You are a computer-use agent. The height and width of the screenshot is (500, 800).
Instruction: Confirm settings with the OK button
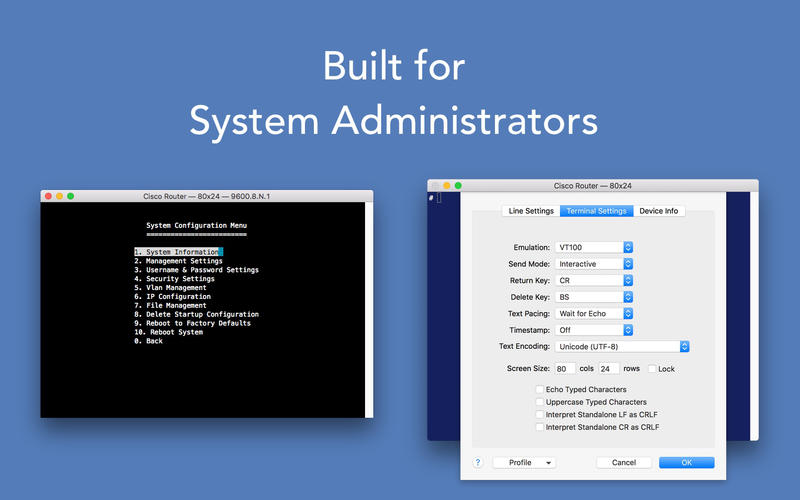pyautogui.click(x=686, y=463)
